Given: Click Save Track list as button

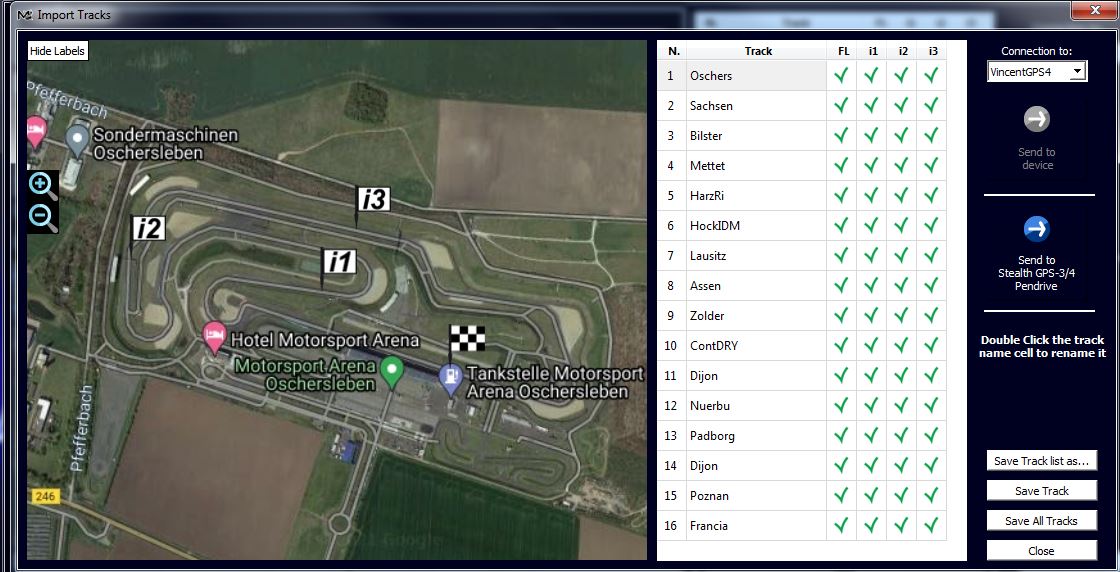Looking at the screenshot, I should coord(1041,461).
